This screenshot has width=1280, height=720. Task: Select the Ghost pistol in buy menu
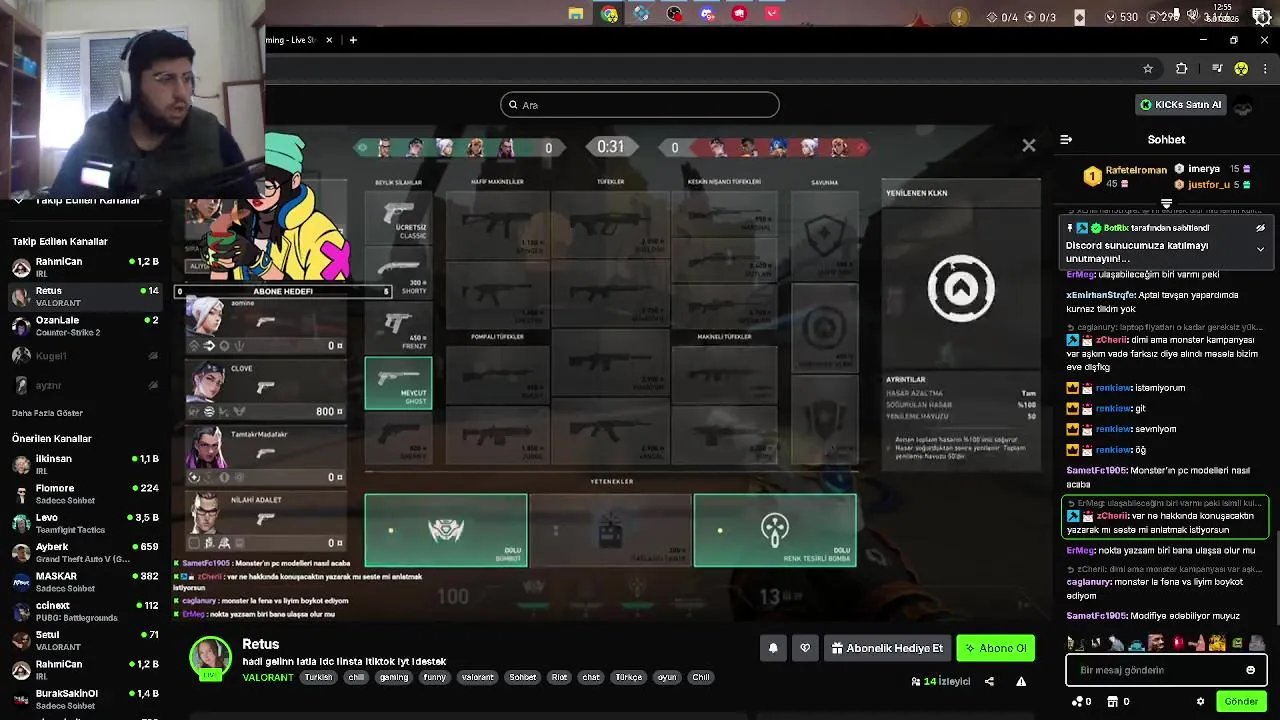399,383
